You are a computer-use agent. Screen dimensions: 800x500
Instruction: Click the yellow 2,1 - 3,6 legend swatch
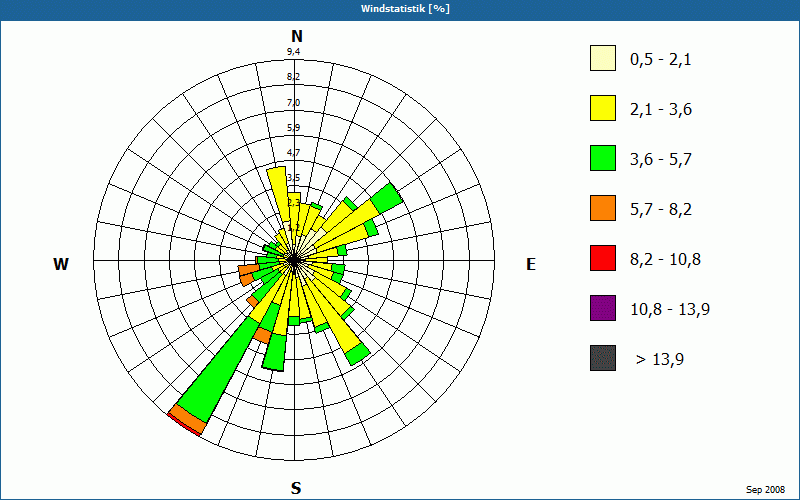coord(603,108)
